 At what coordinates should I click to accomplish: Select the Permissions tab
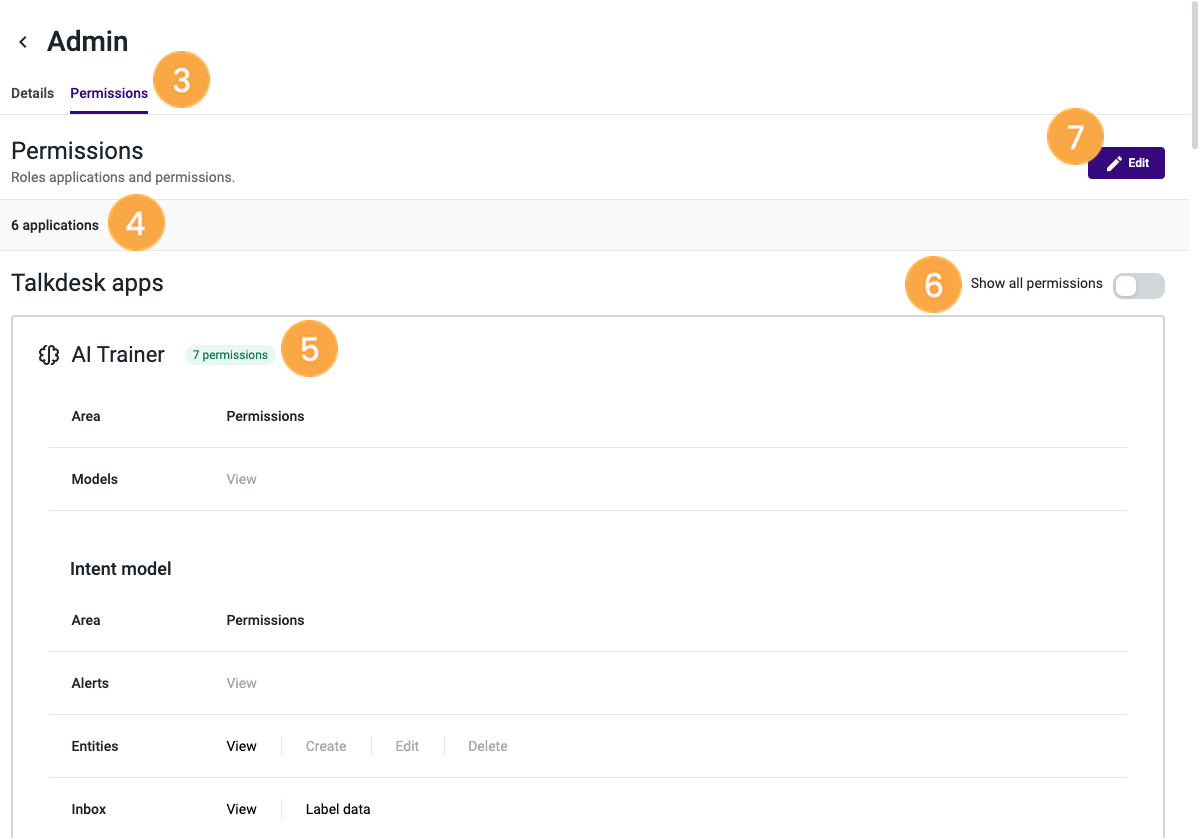tap(109, 93)
